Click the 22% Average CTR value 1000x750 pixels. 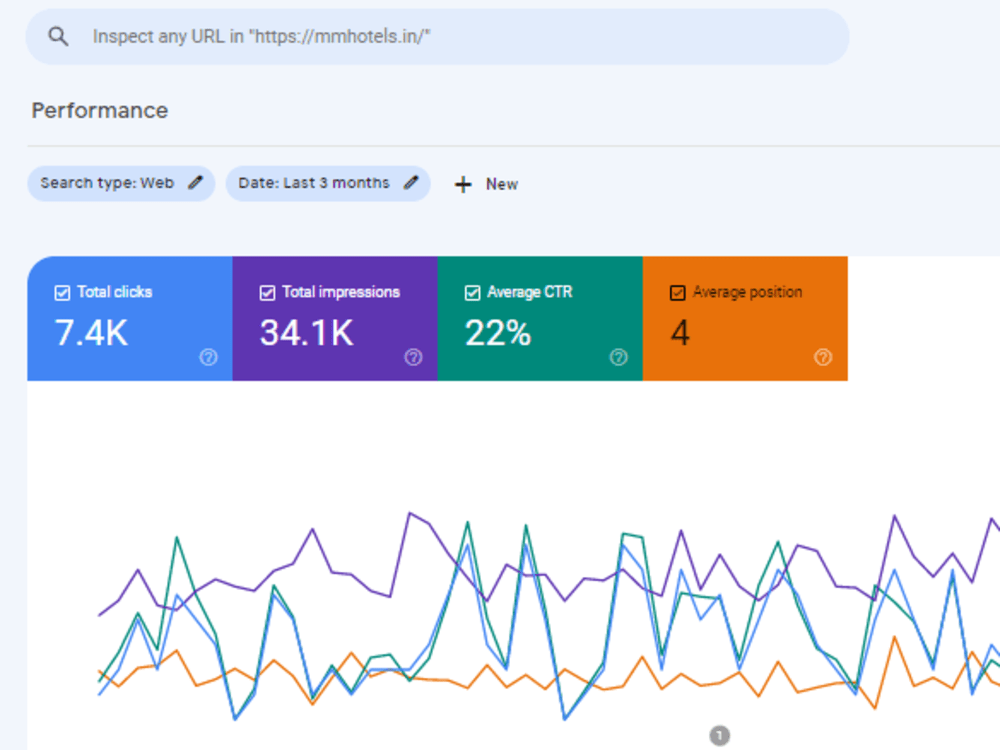pos(498,333)
